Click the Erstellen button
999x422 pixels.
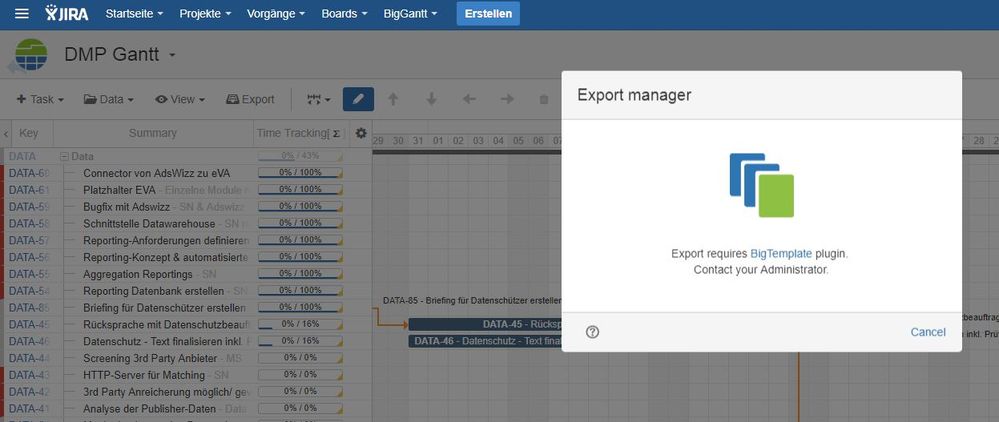tap(488, 13)
